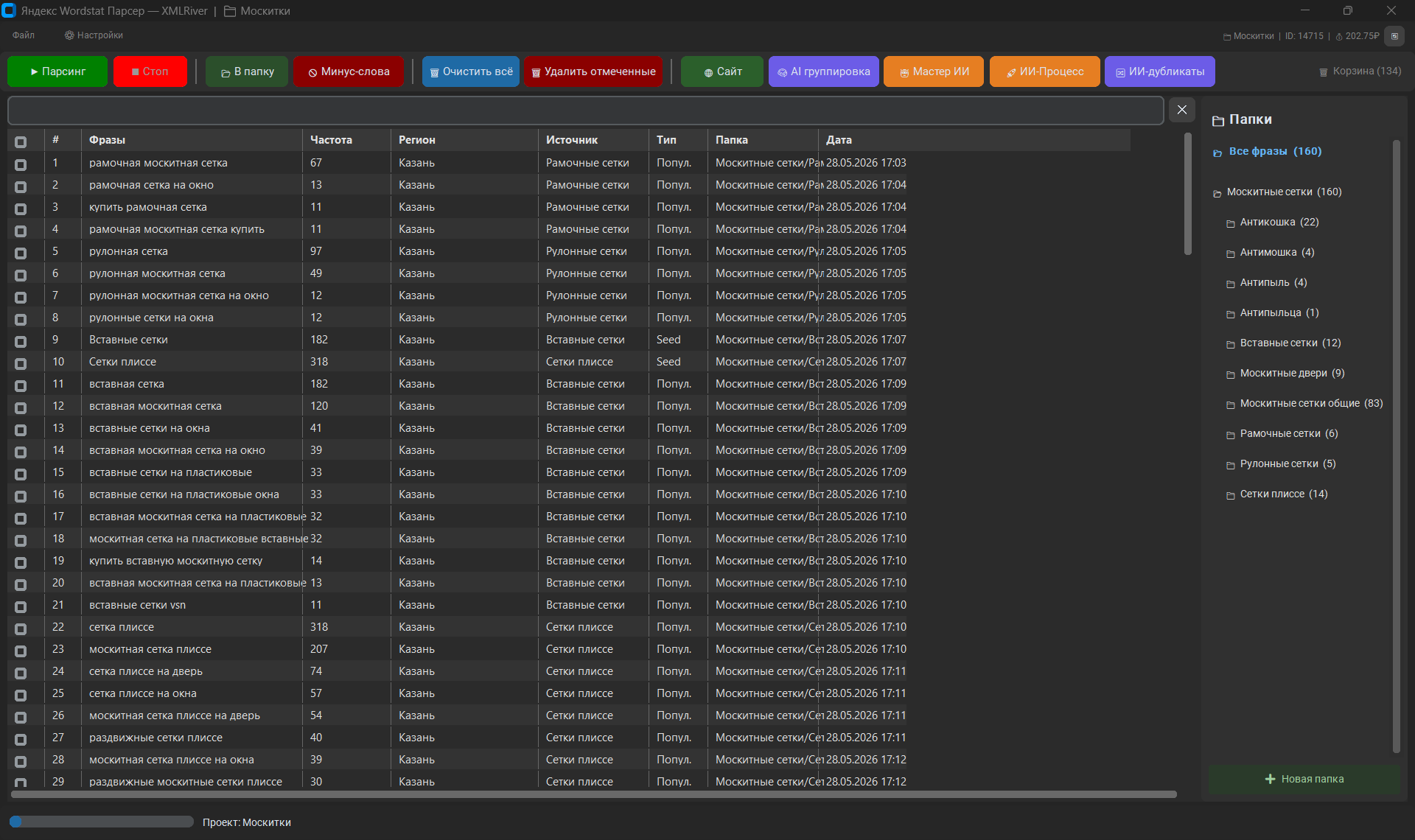Check the row for рулонная сетка
The image size is (1415, 840).
click(21, 253)
